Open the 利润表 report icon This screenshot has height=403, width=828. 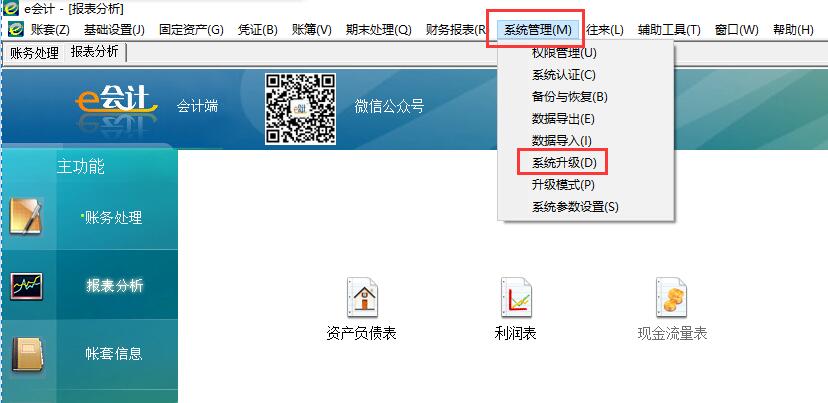(x=515, y=298)
